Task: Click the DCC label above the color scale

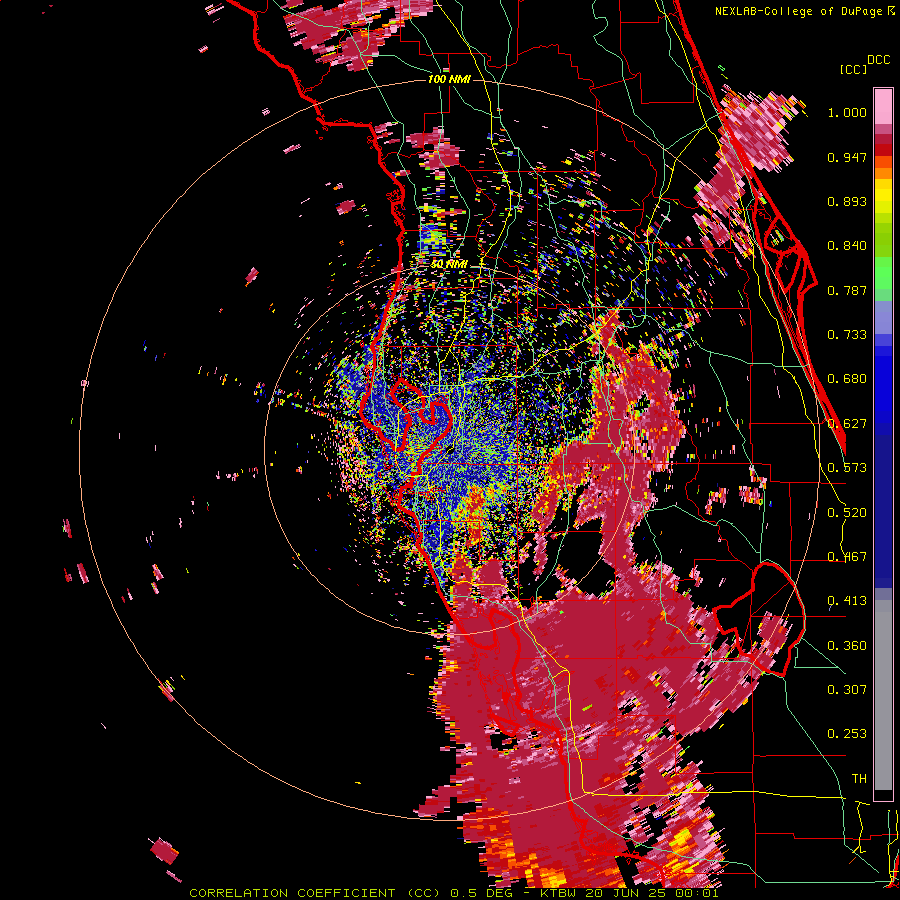Action: 878,60
